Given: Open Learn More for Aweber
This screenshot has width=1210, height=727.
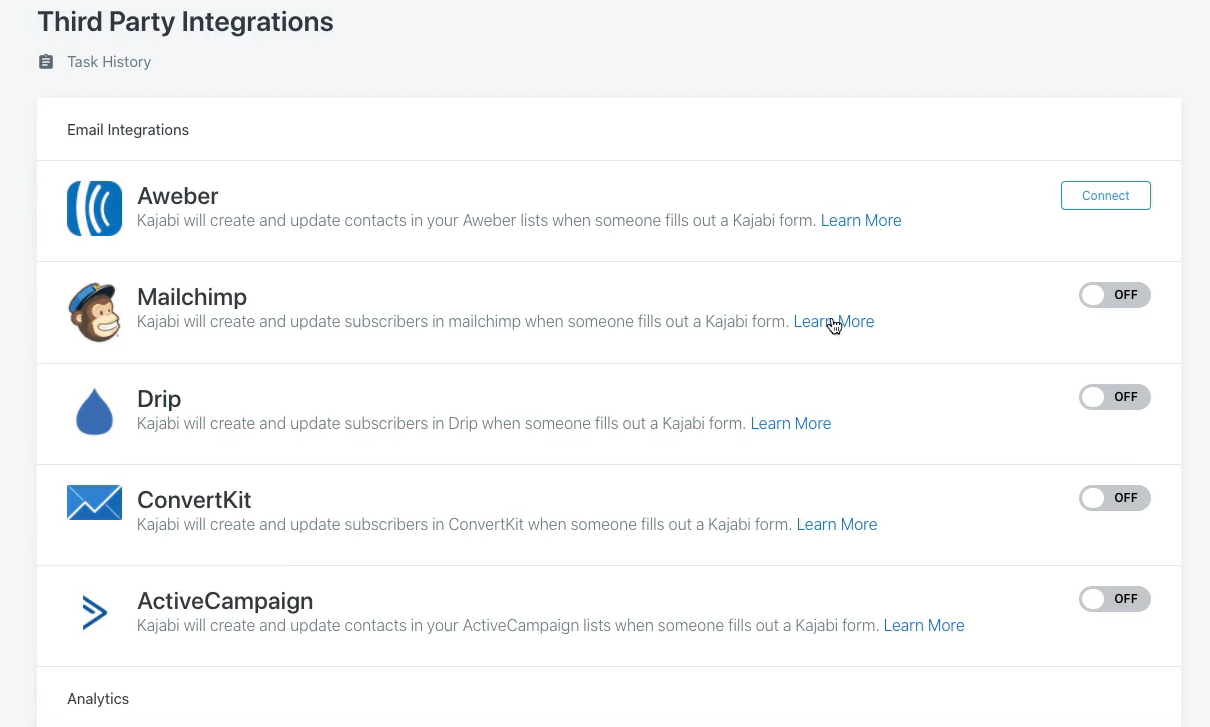Looking at the screenshot, I should click(861, 221).
